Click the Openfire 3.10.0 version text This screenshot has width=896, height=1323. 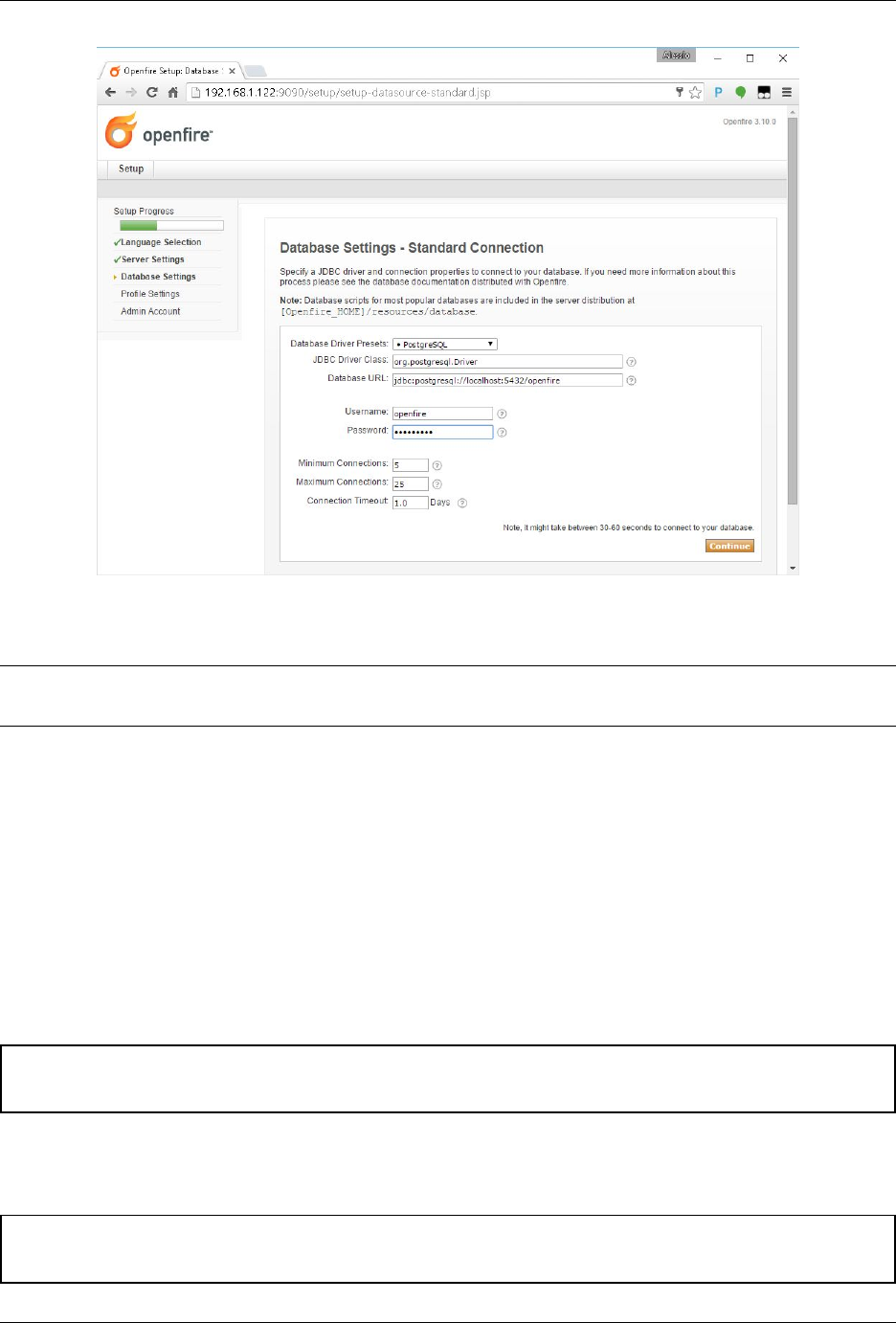tap(750, 123)
